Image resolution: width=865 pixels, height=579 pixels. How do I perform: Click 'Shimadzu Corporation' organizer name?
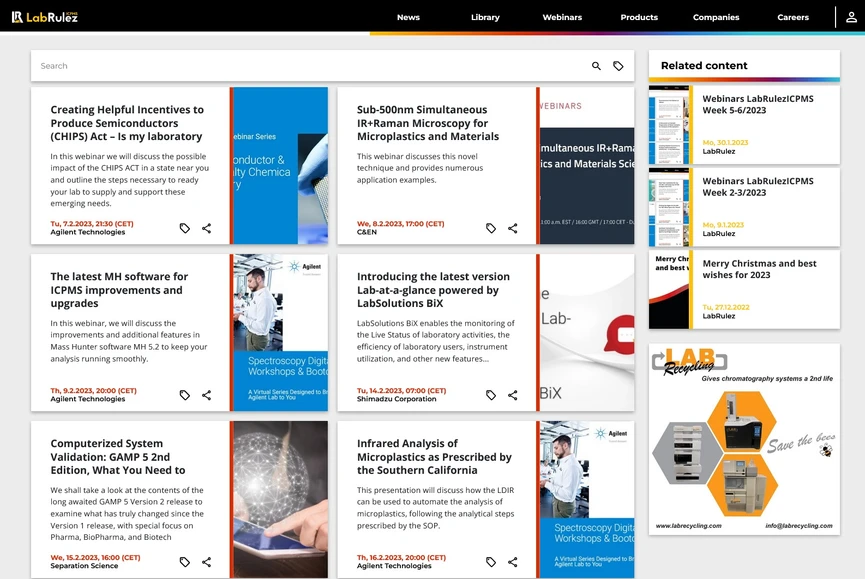pos(397,399)
